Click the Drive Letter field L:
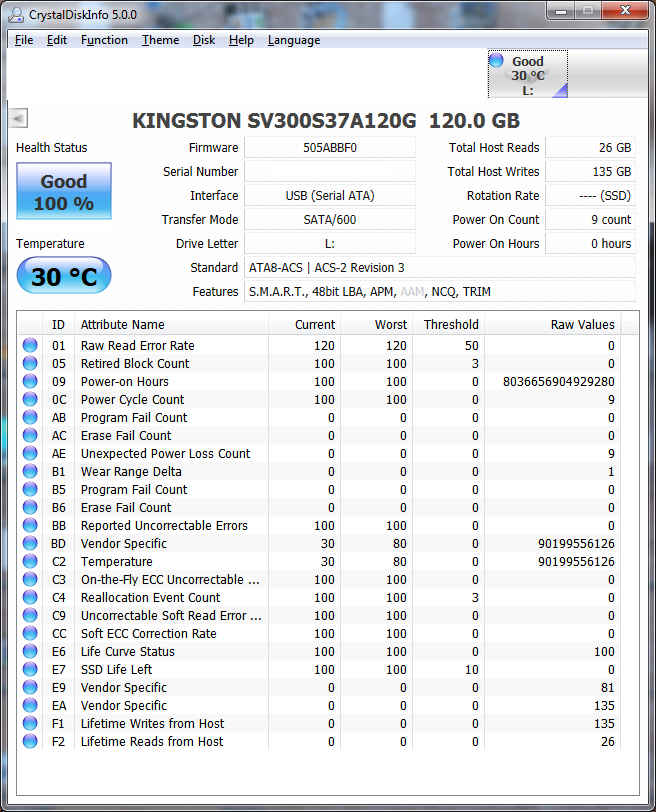 coord(330,243)
